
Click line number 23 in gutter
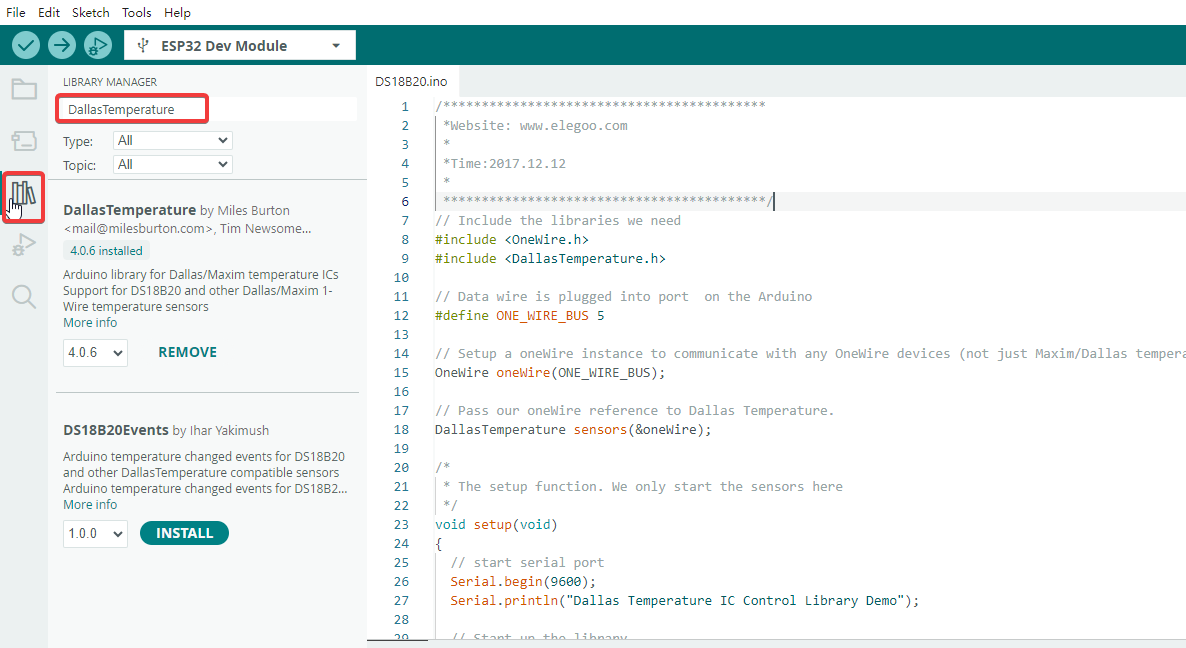402,525
